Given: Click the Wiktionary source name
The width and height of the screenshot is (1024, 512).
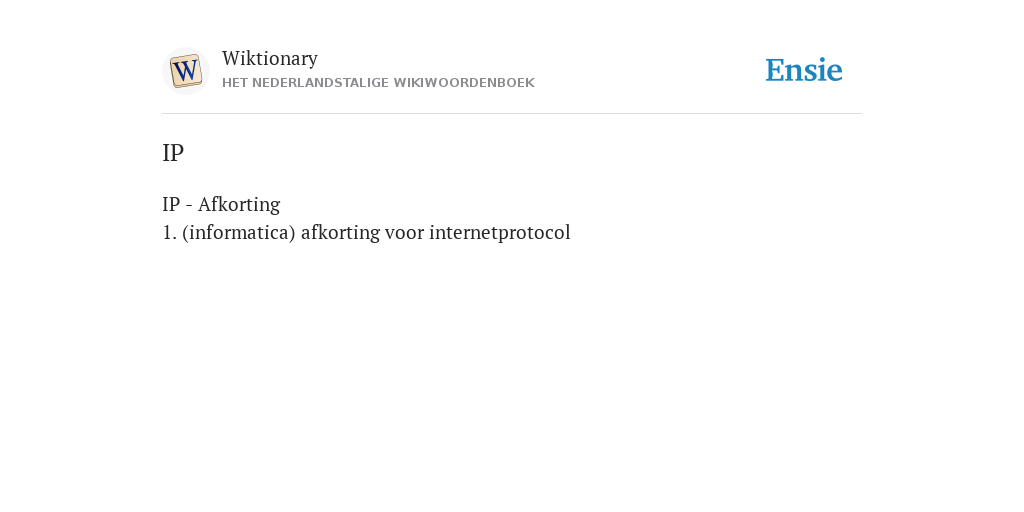Looking at the screenshot, I should click(270, 58).
